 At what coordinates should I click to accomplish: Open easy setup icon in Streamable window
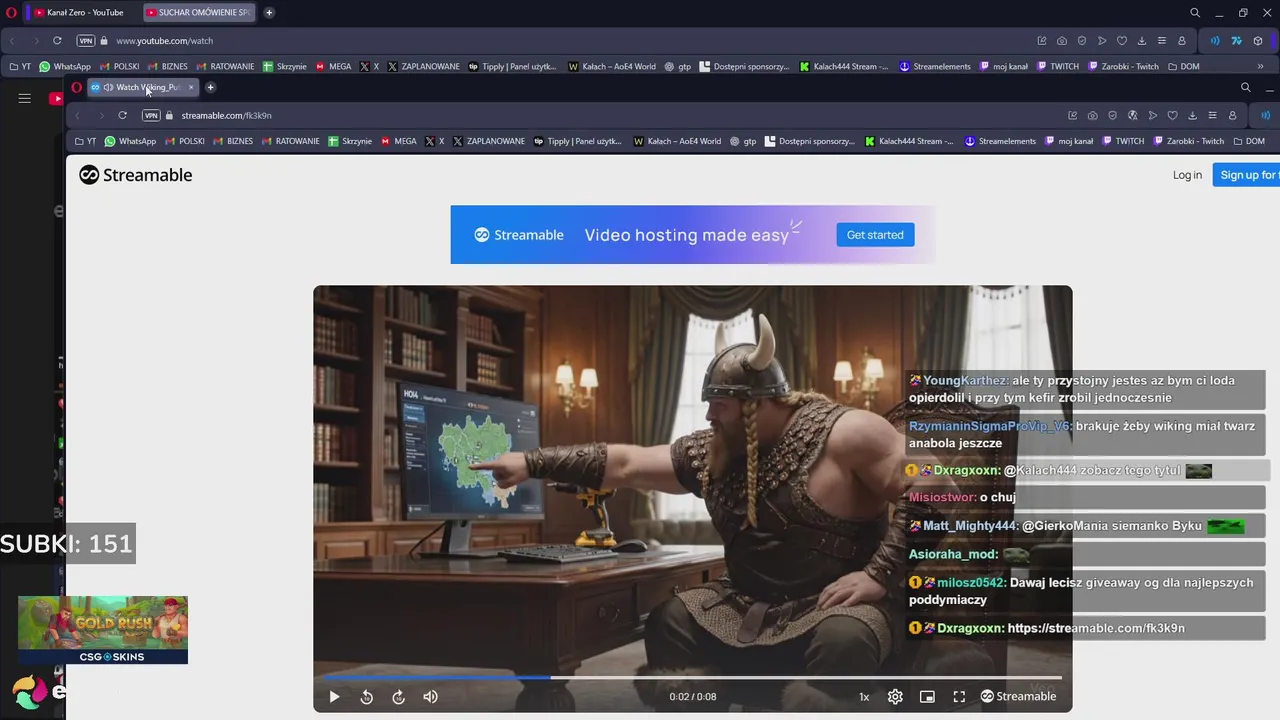(1212, 115)
